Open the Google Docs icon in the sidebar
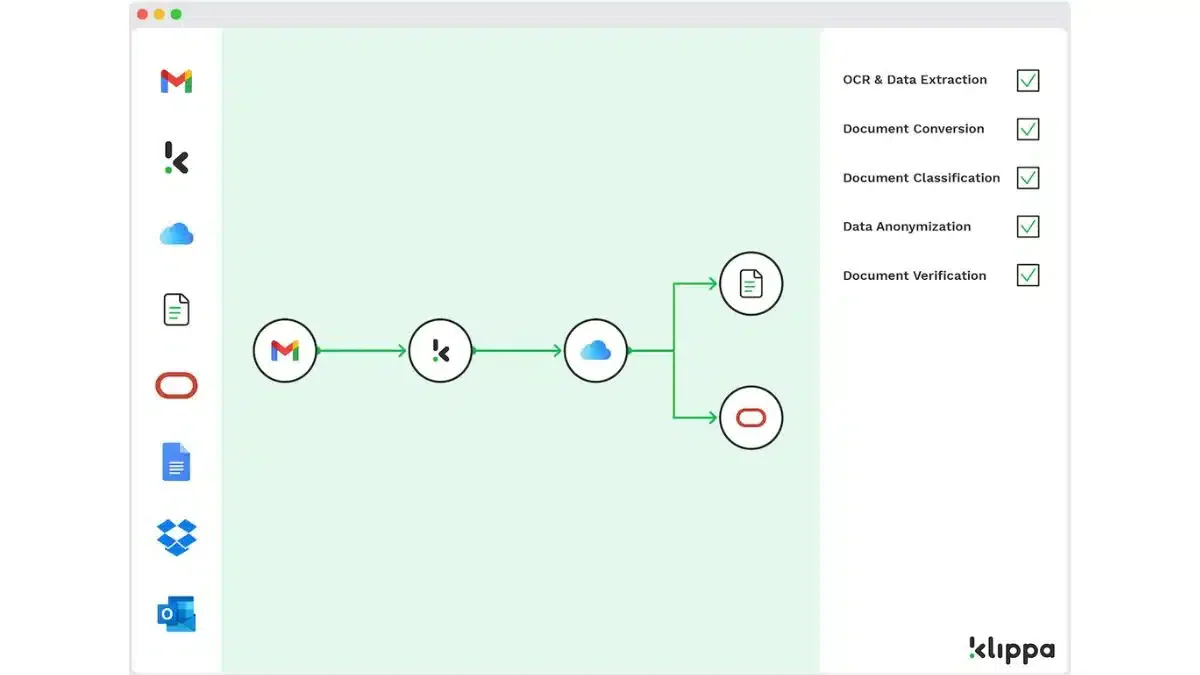The width and height of the screenshot is (1200, 675). (176, 462)
